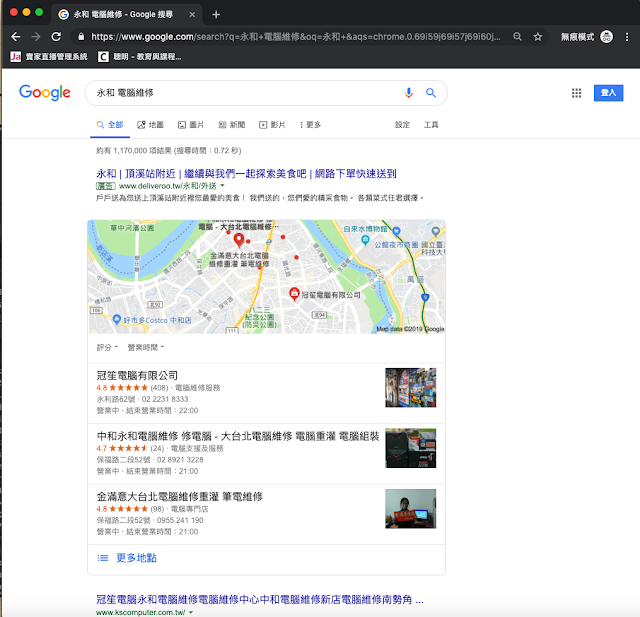Expand the 評分 rating filter
The width and height of the screenshot is (640, 617).
tap(107, 347)
